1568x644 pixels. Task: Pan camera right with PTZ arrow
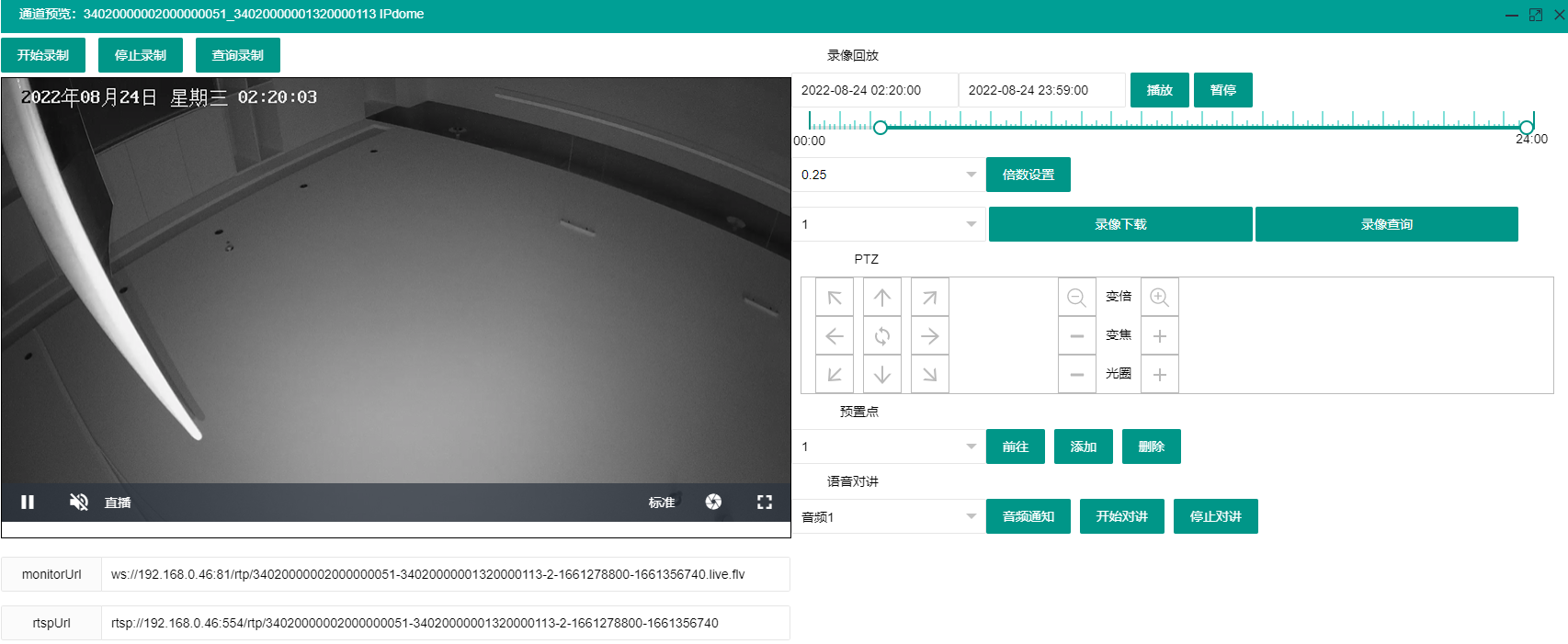[x=930, y=336]
